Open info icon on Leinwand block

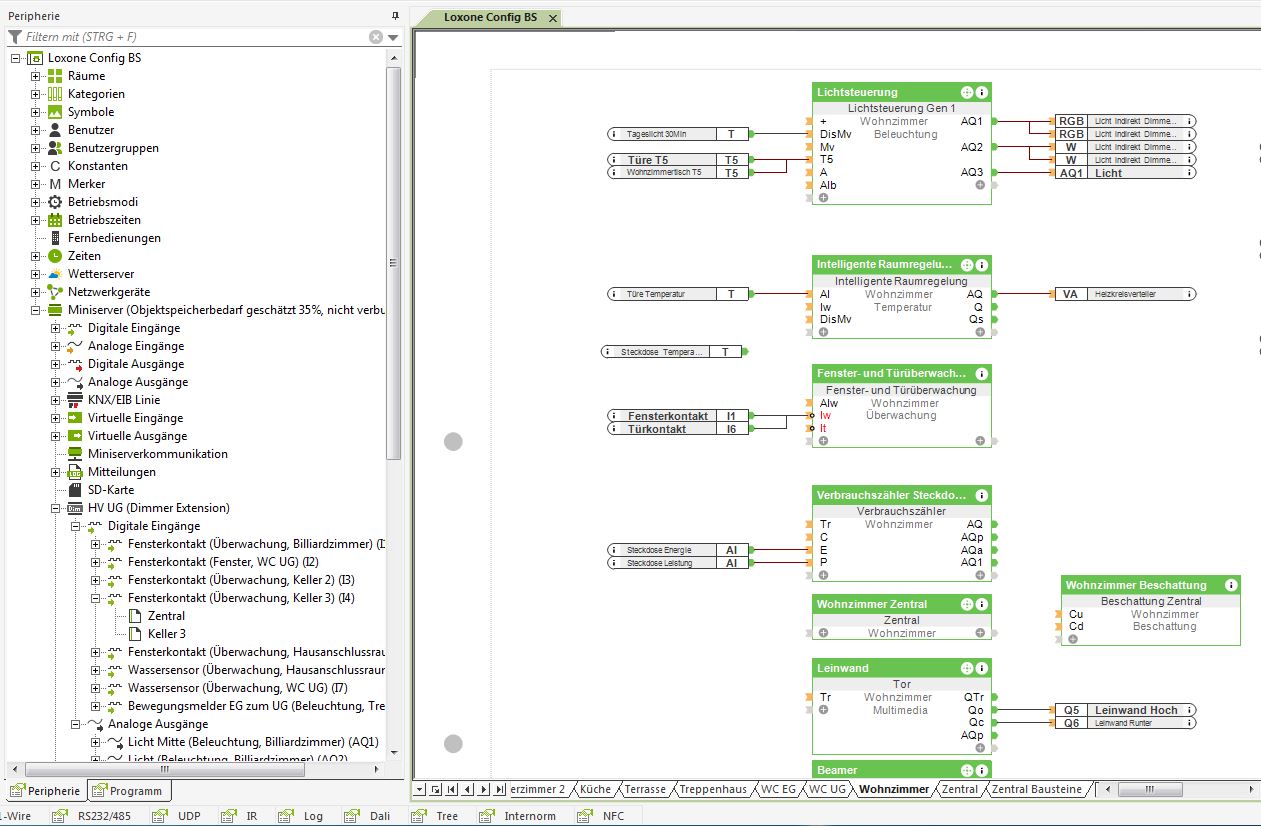[x=982, y=668]
